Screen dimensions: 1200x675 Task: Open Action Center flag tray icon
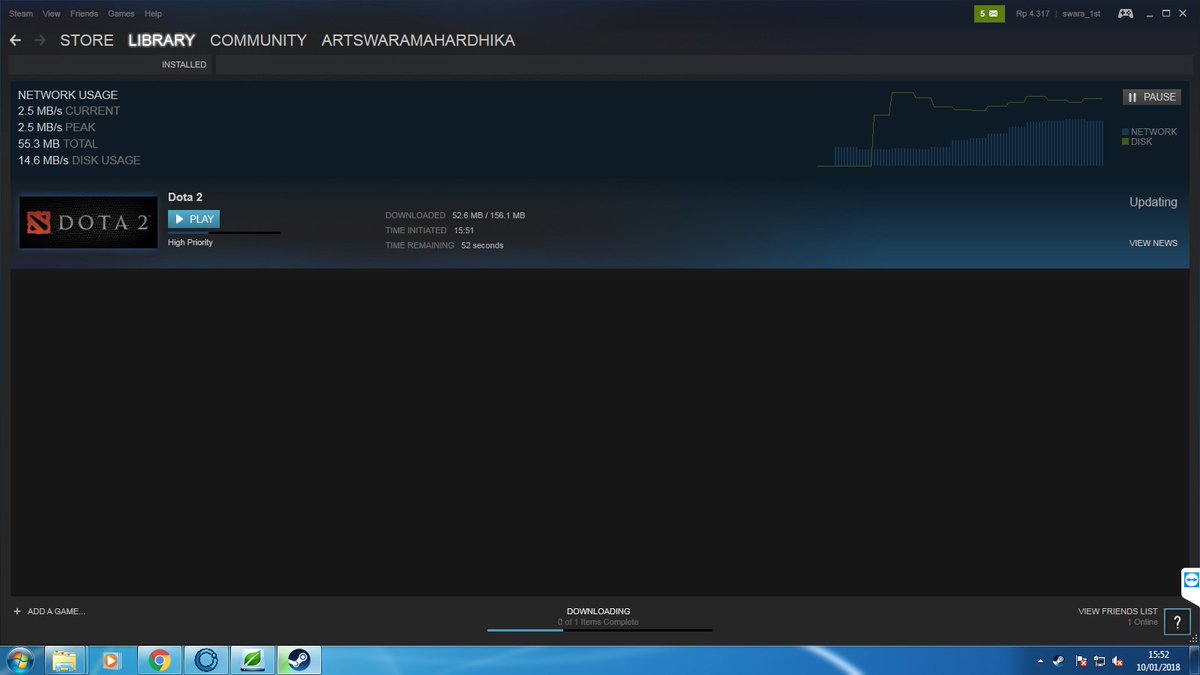(x=1081, y=661)
